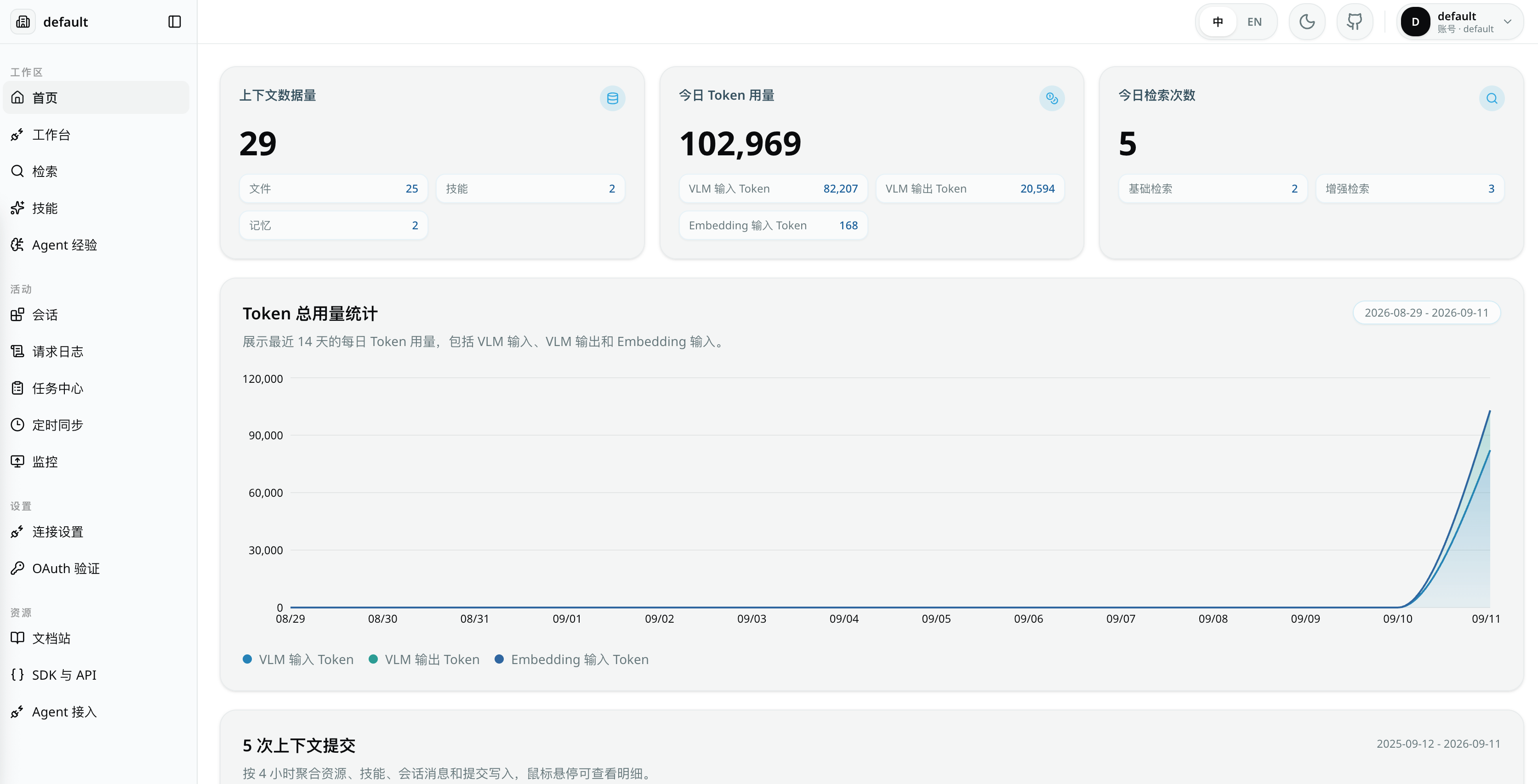Open Agent 接入 page

96,712
